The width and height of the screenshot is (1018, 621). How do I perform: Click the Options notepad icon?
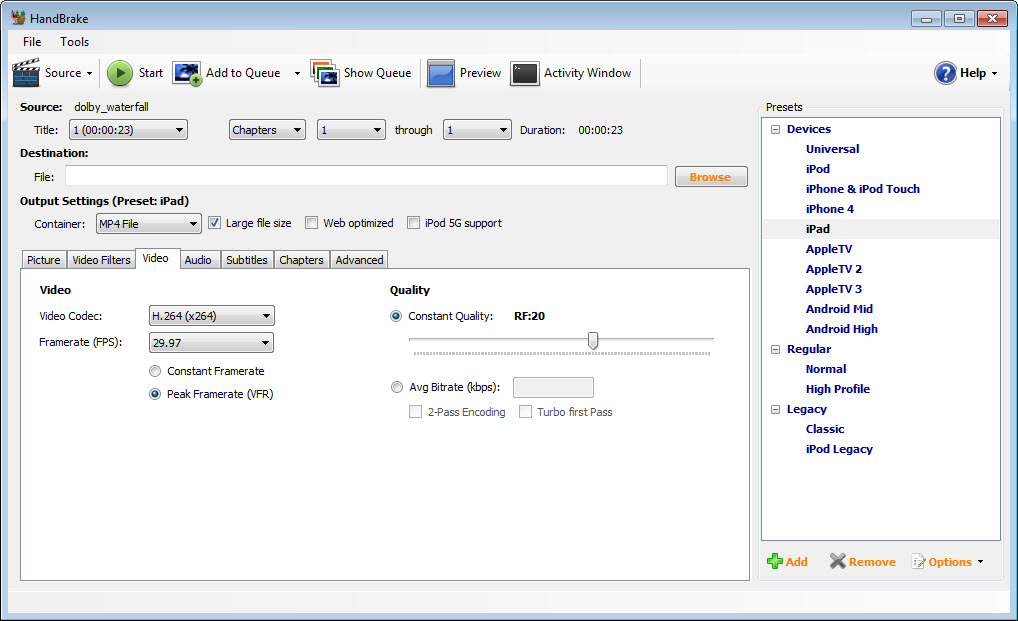point(919,562)
